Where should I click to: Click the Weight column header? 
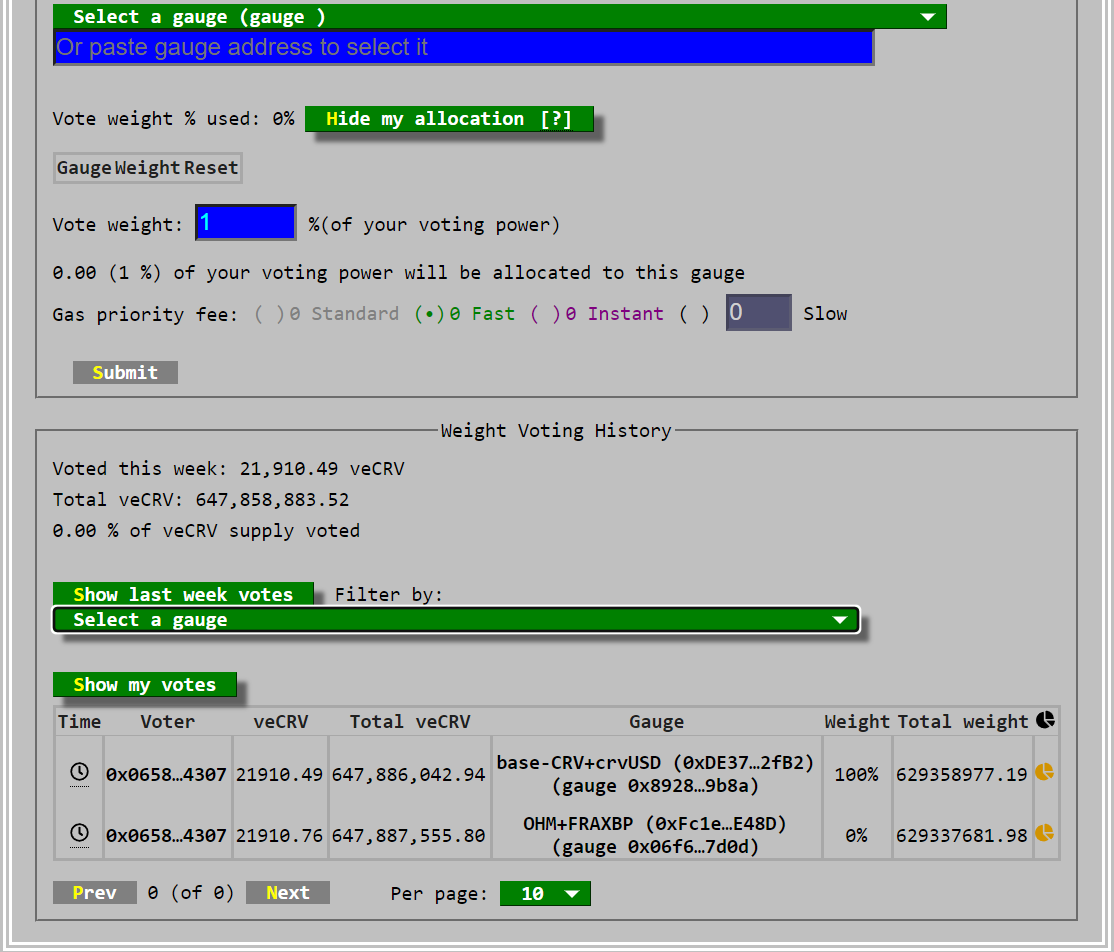[857, 722]
